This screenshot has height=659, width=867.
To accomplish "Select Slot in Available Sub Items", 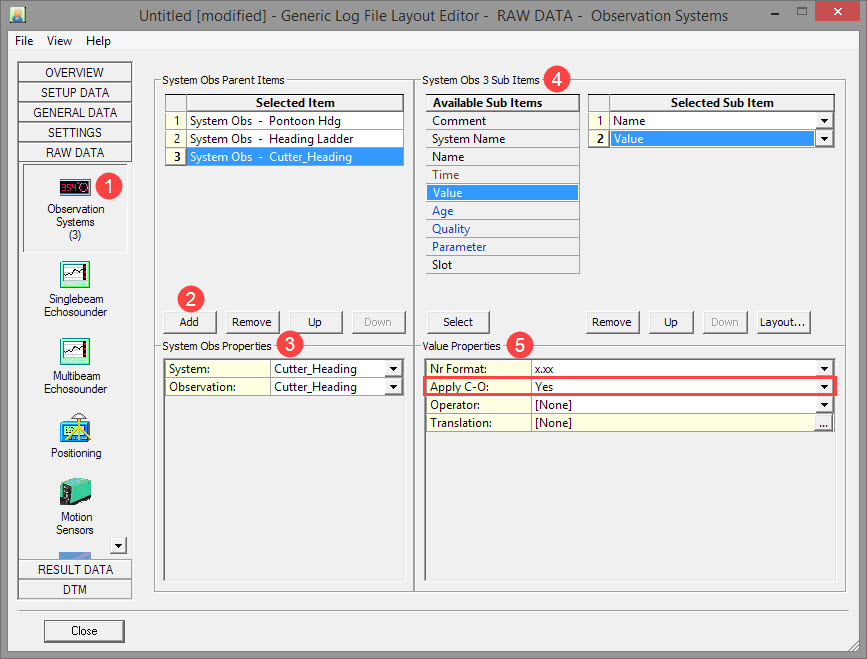I will 502,265.
